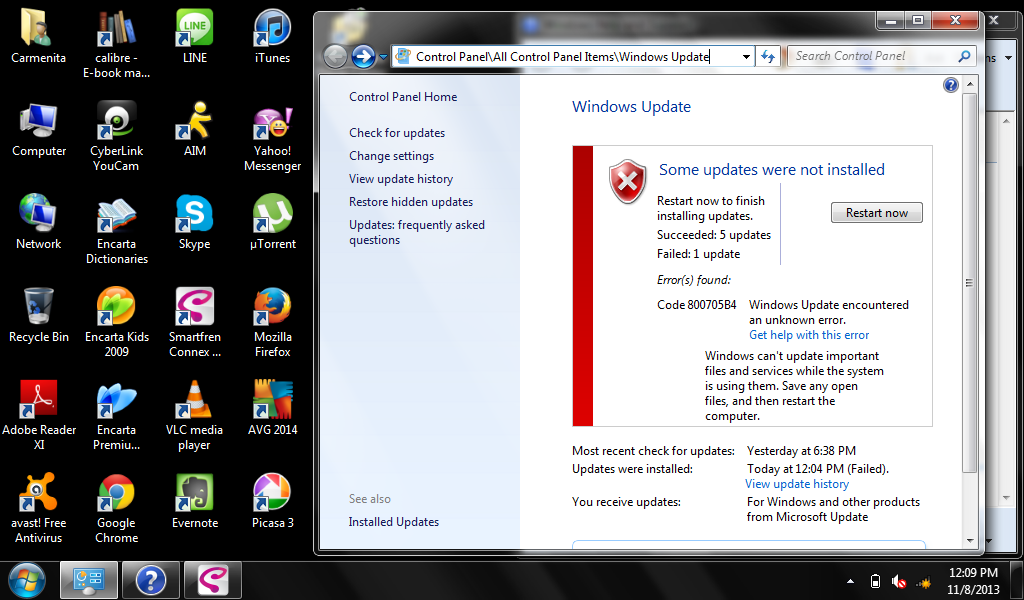The height and width of the screenshot is (600, 1024).
Task: Click the "Succeeded: 5 updates" text
Action: [x=714, y=235]
